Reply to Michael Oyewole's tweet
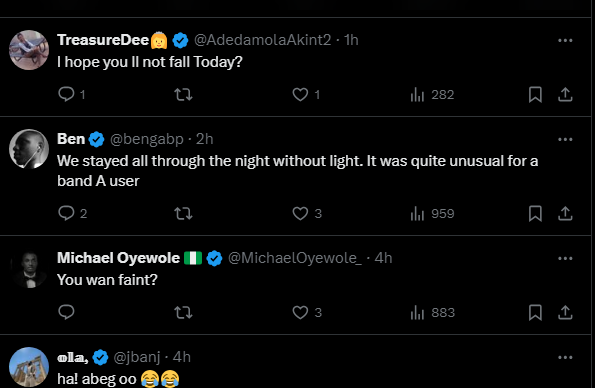The width and height of the screenshot is (595, 388). [66, 312]
